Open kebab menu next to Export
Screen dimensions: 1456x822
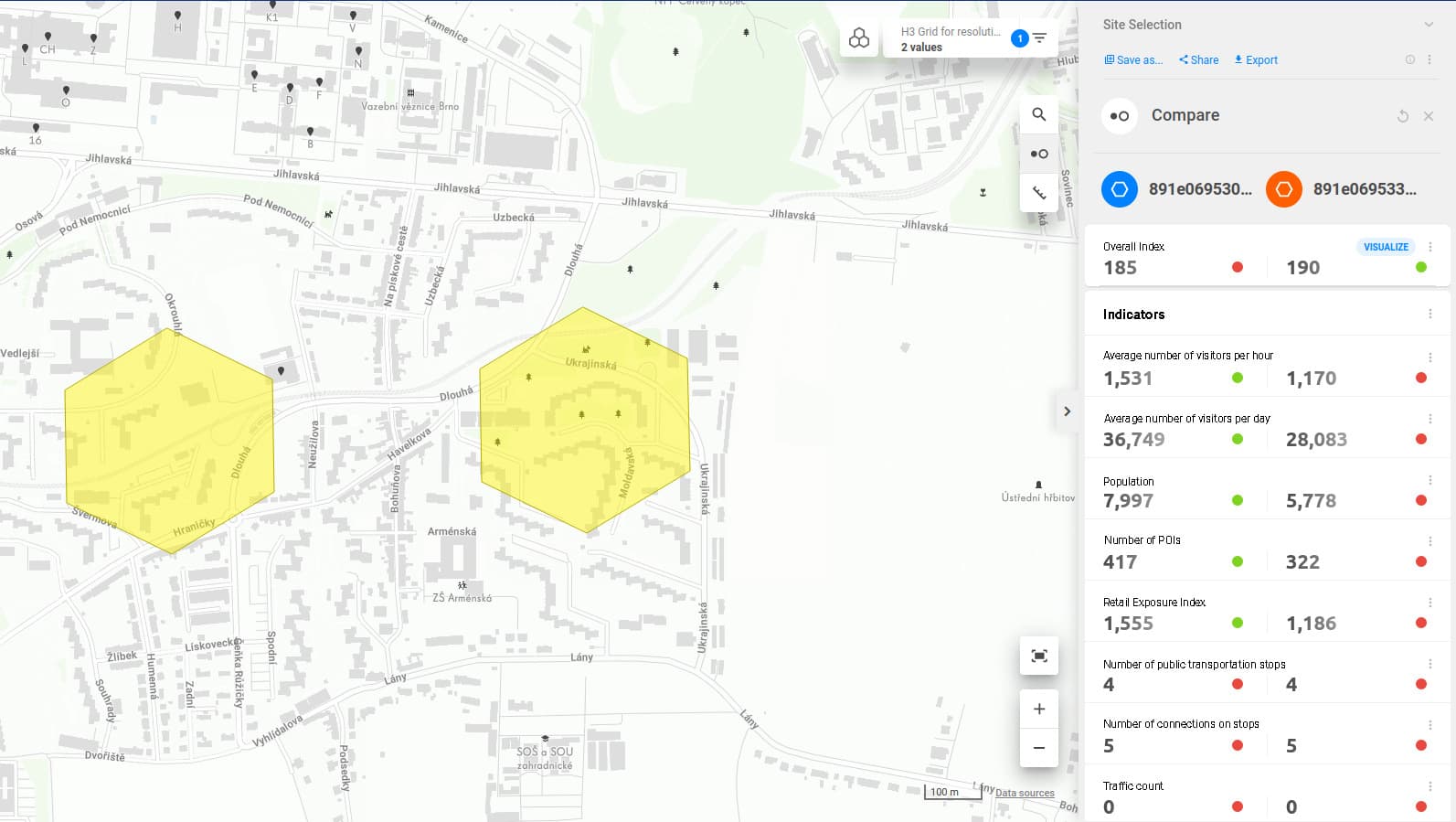(1429, 59)
